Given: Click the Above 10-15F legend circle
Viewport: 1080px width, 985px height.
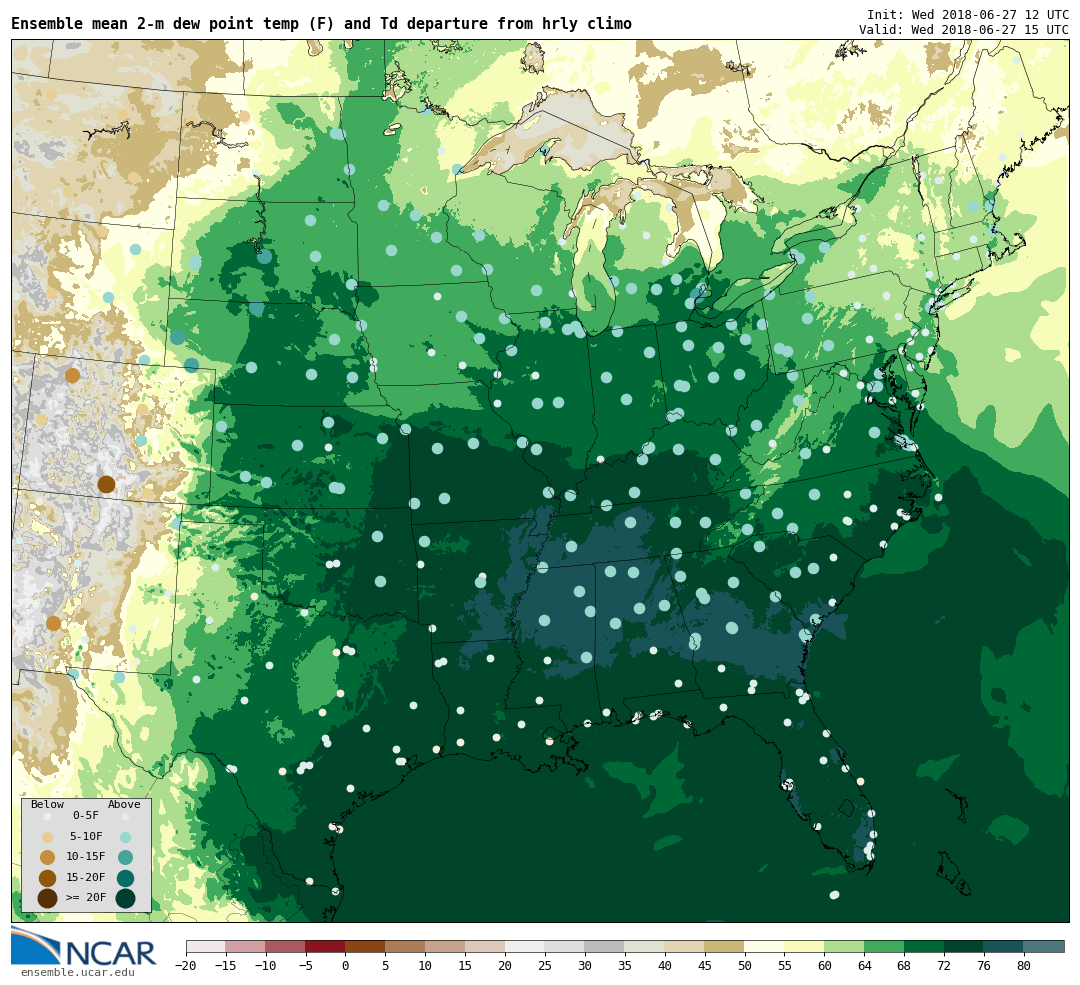Looking at the screenshot, I should click(x=125, y=858).
